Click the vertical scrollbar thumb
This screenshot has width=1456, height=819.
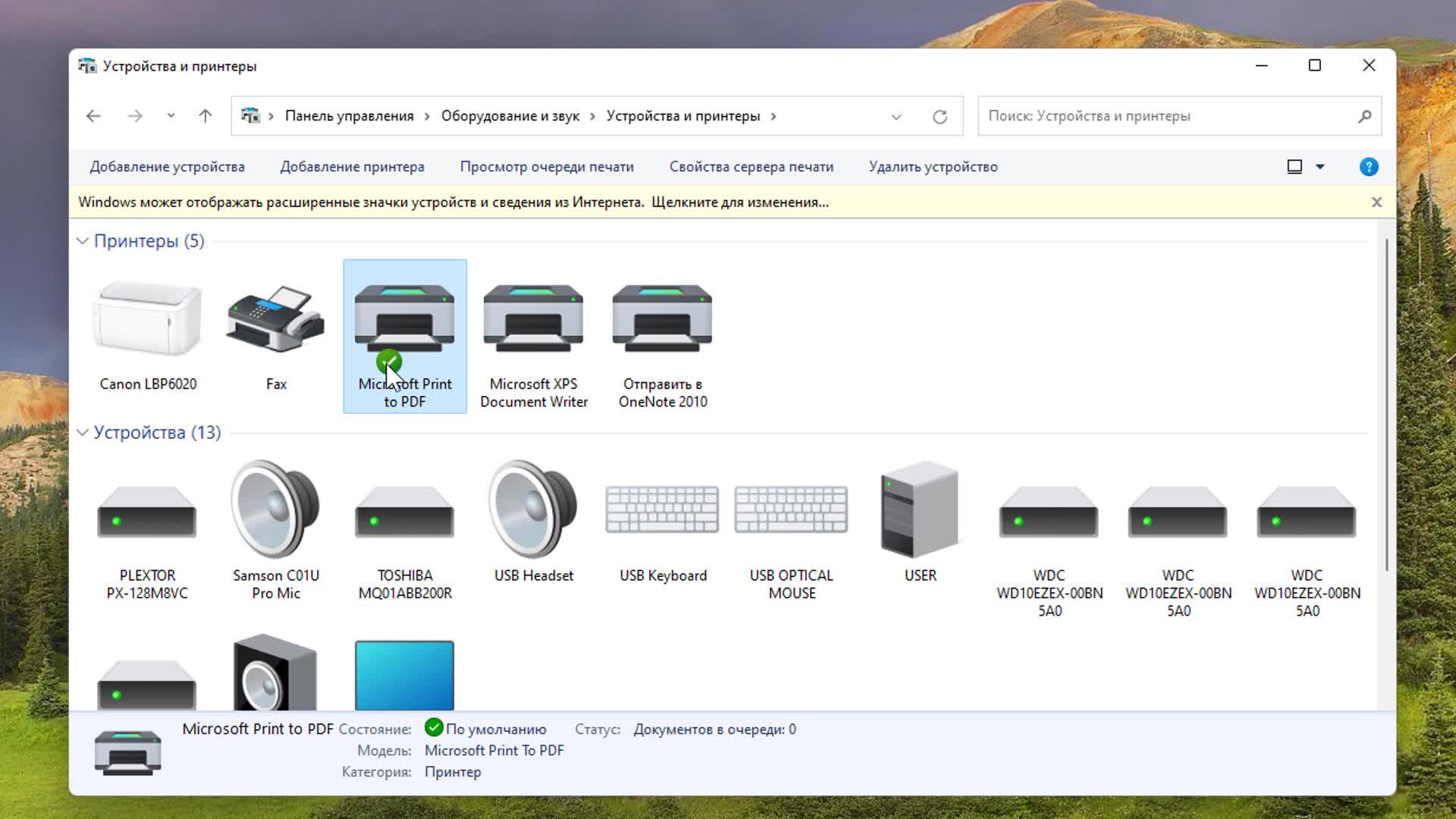click(1387, 405)
